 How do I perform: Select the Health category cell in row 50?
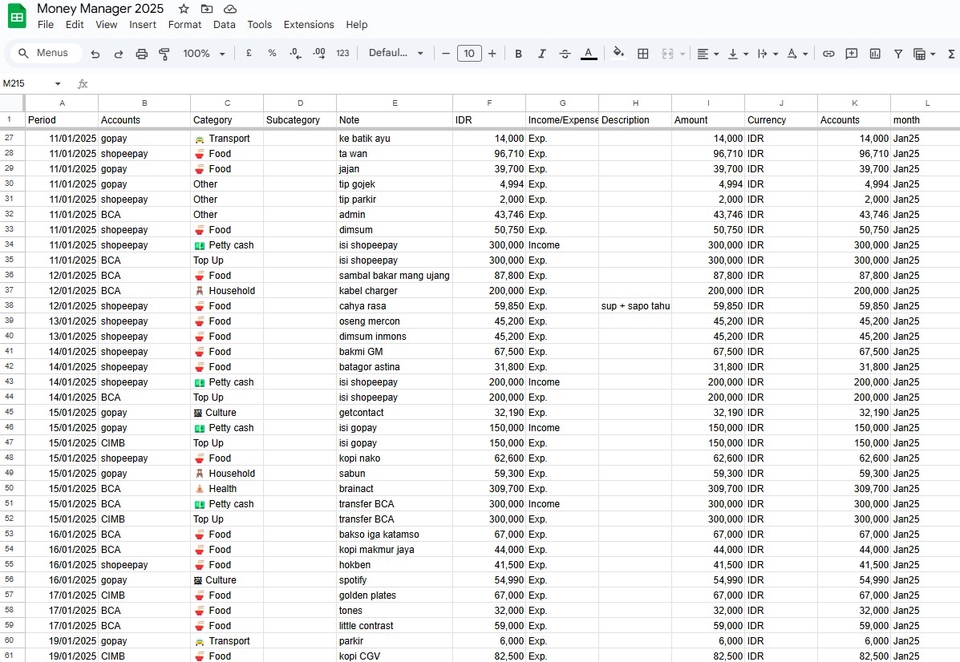click(227, 489)
